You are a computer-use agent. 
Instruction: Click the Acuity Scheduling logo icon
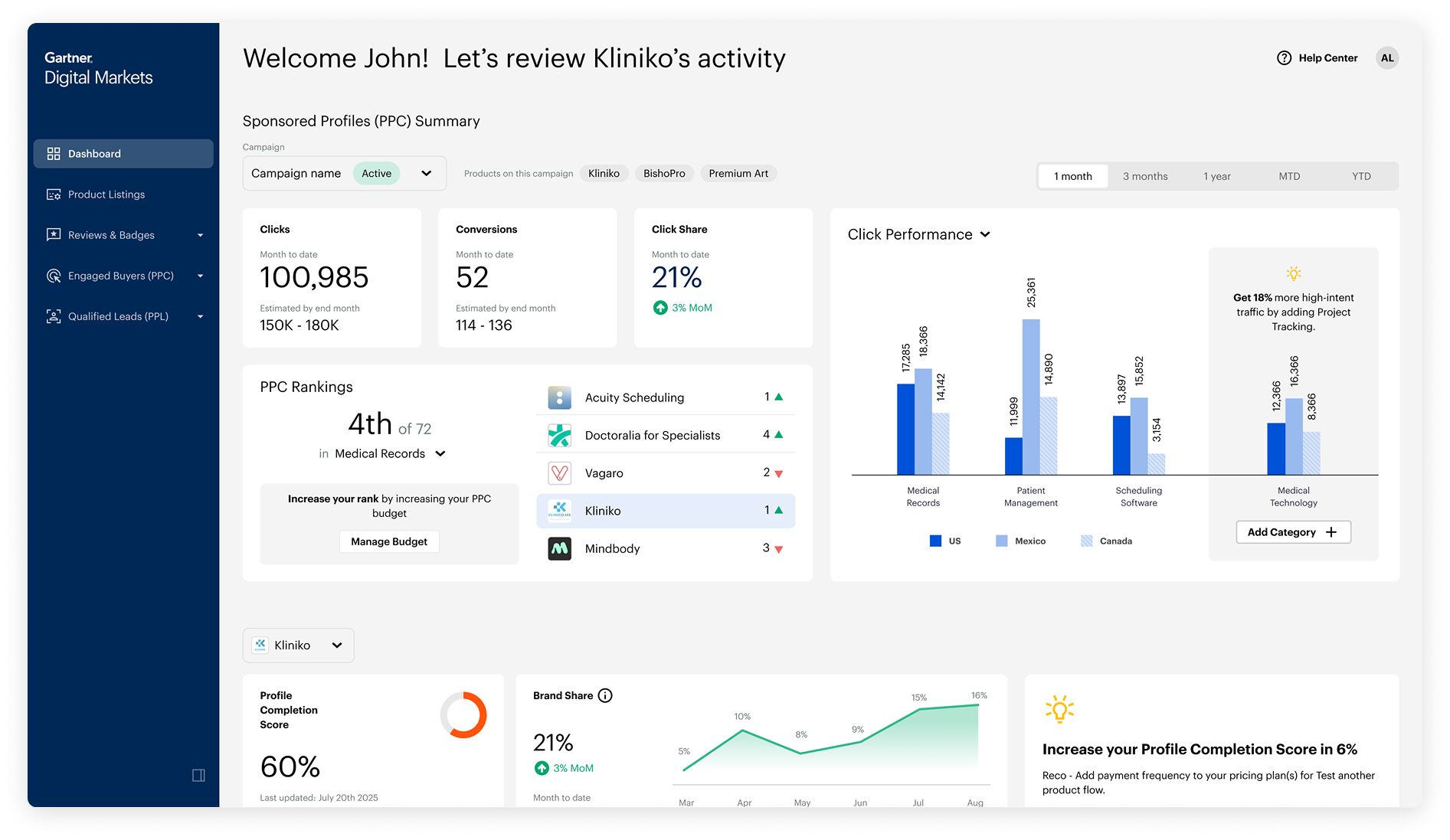(560, 397)
